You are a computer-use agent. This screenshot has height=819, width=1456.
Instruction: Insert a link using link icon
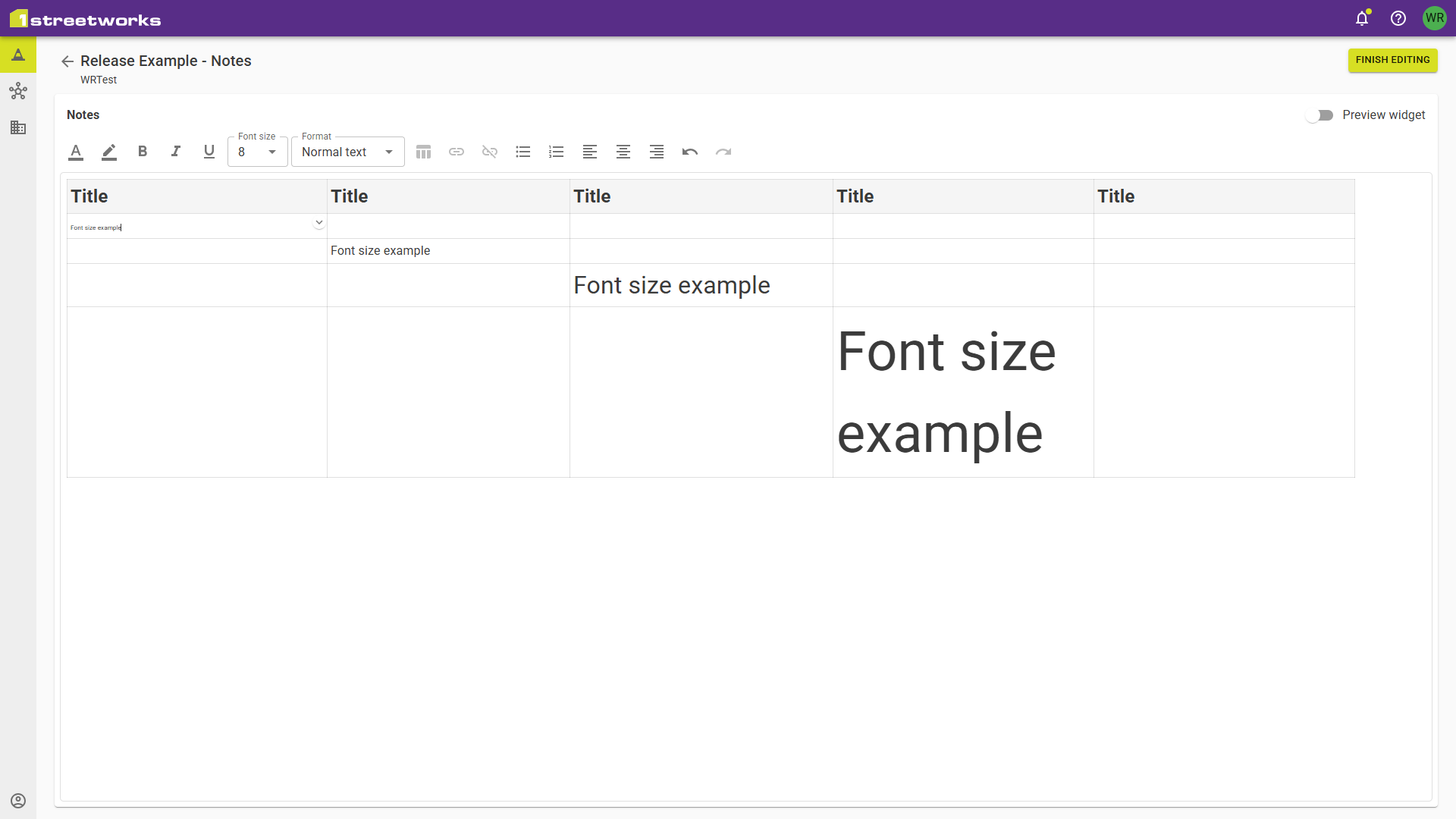tap(457, 152)
